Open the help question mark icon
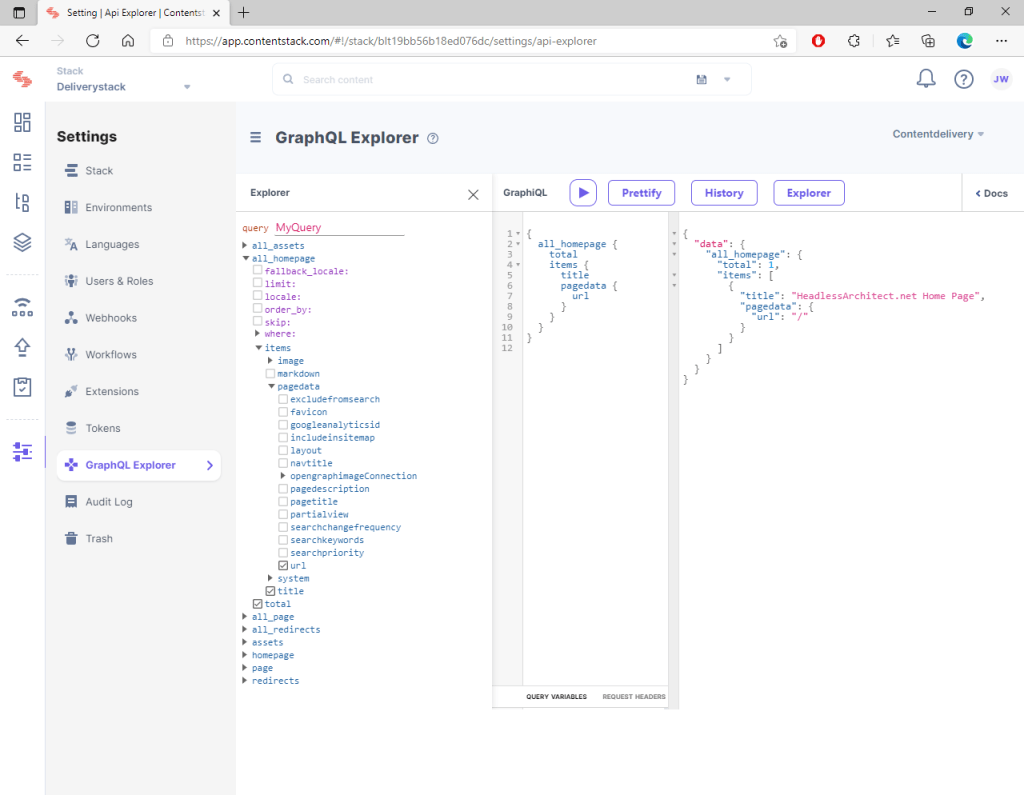The image size is (1024, 795). (963, 79)
